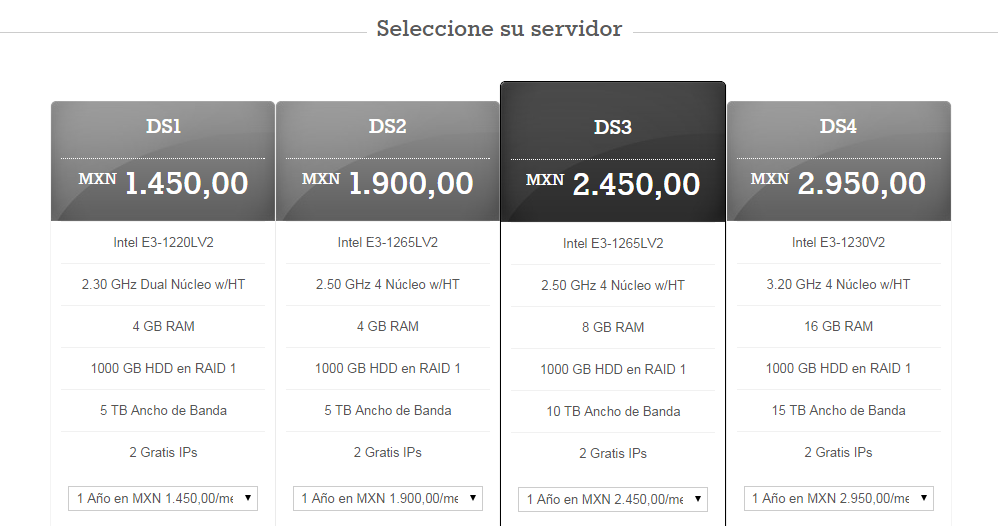
Task: Open DS2 billing term dropdown
Action: point(388,499)
